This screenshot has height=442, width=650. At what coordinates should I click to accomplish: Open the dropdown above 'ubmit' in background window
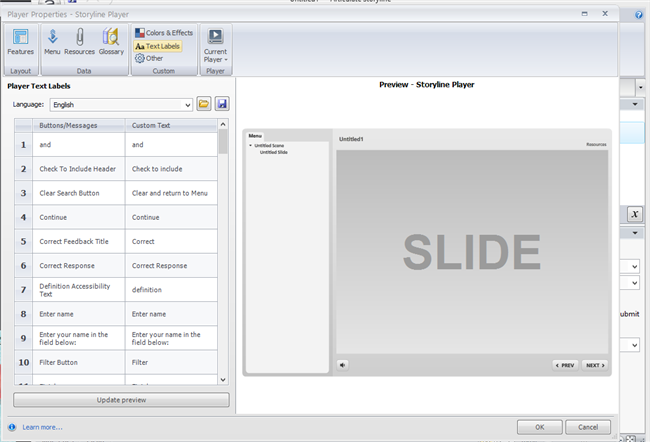(x=635, y=283)
